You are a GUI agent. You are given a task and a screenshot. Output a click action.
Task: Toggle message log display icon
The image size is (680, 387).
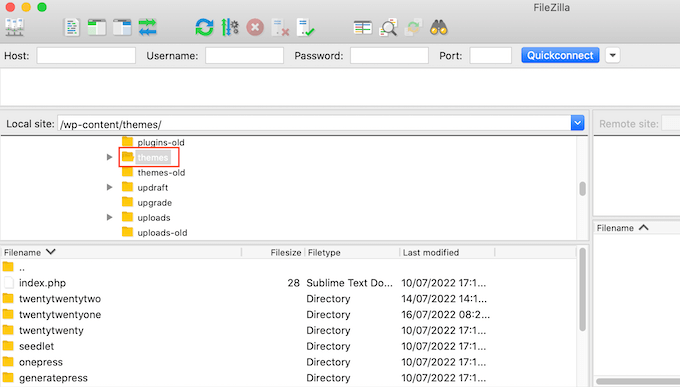(72, 28)
